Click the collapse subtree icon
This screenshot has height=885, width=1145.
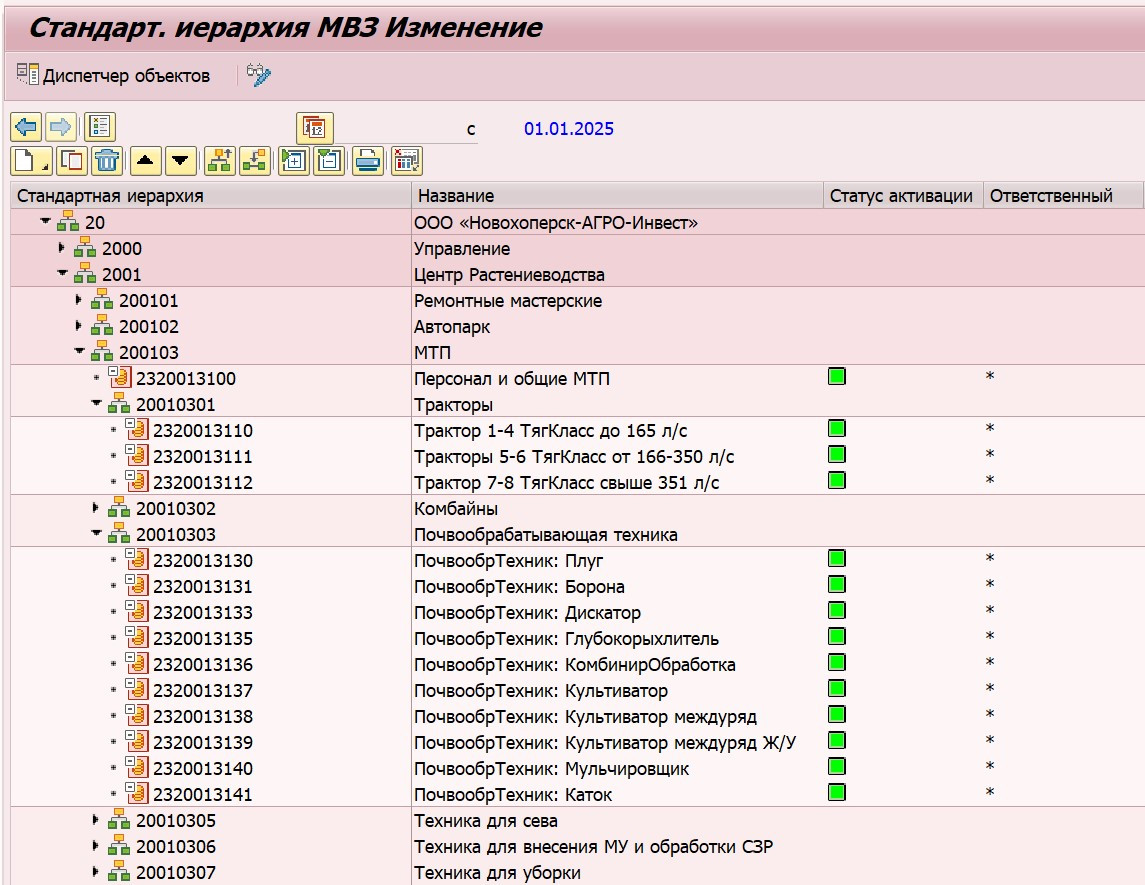tap(330, 160)
